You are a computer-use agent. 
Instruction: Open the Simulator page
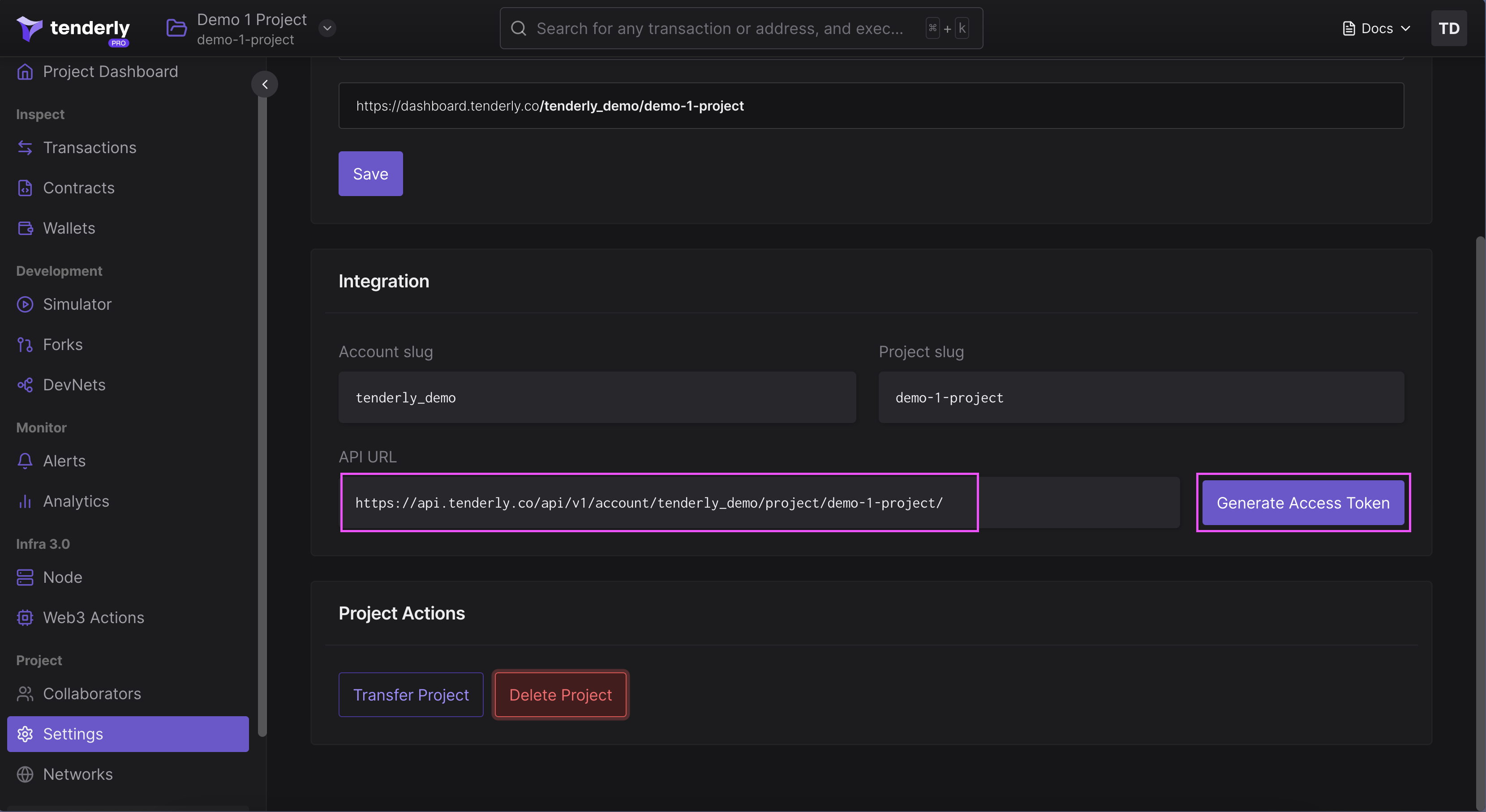point(77,304)
